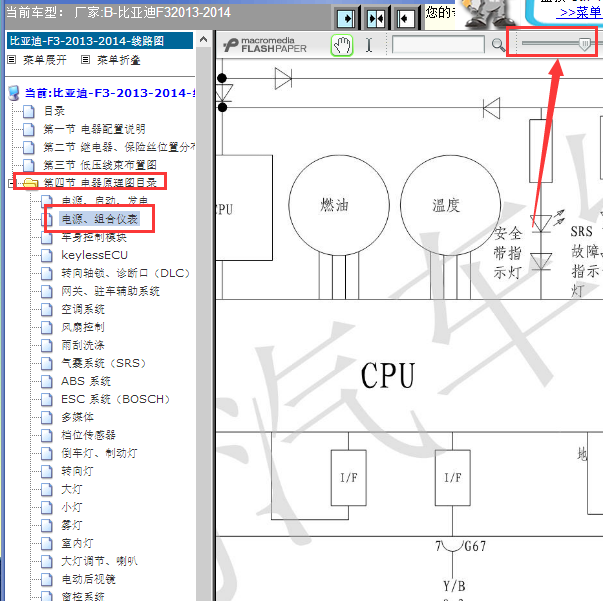
Task: Open the 车身控制模块 diagram
Action: click(94, 237)
